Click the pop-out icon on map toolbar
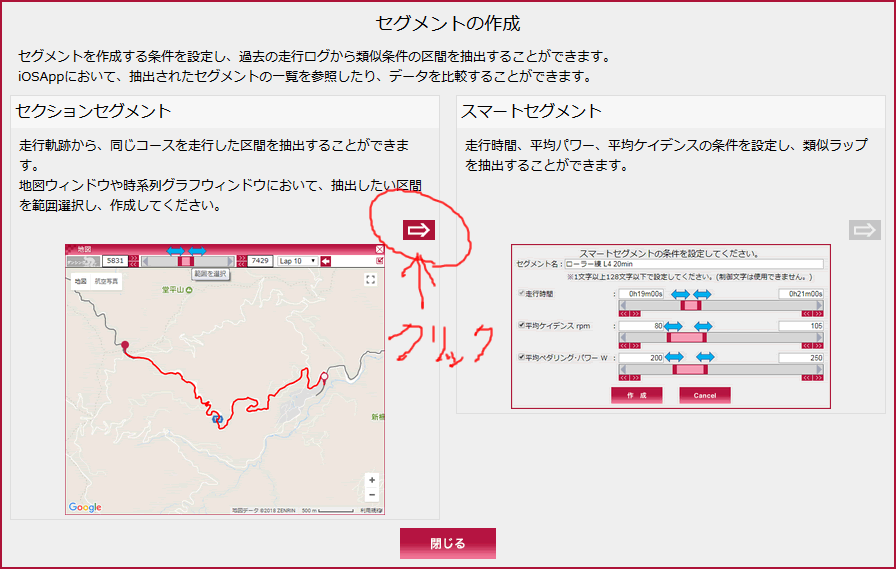896x569 pixels. (379, 261)
